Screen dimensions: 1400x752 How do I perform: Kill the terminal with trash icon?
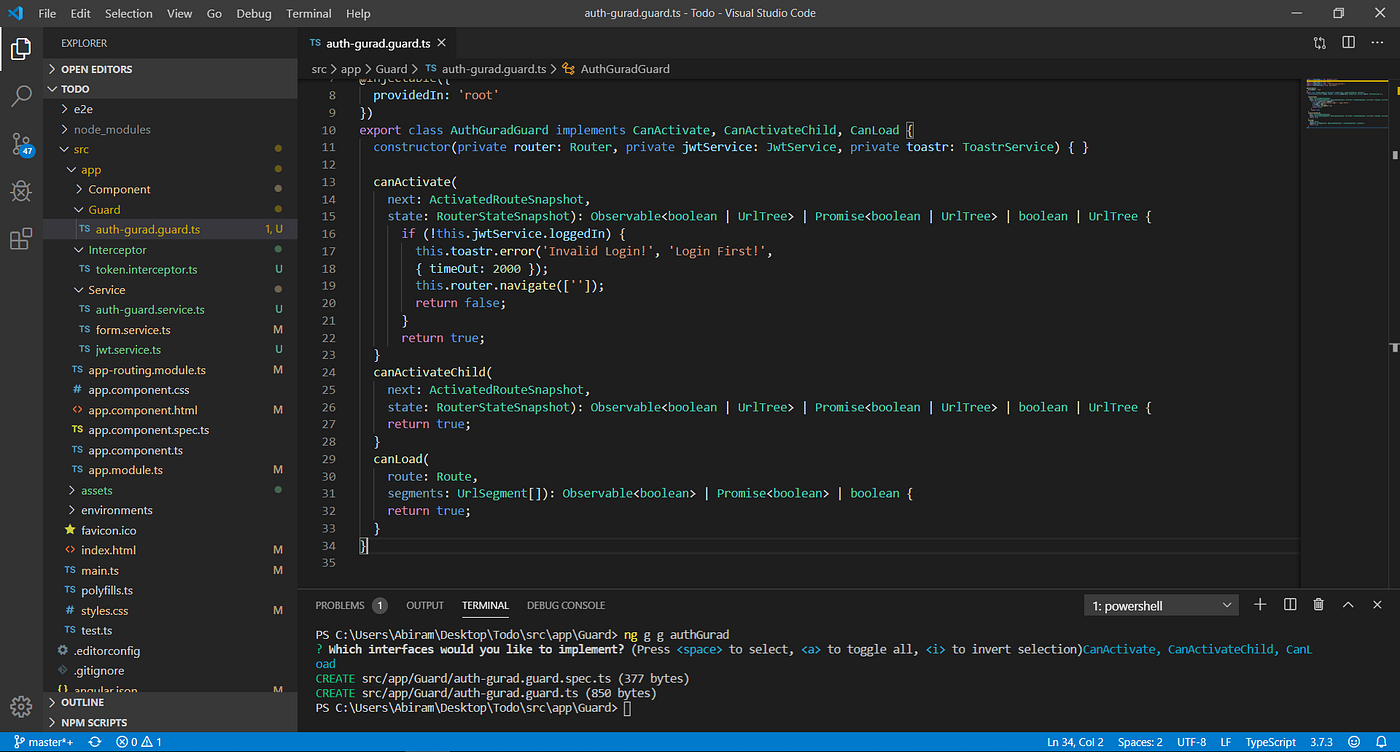(x=1318, y=605)
